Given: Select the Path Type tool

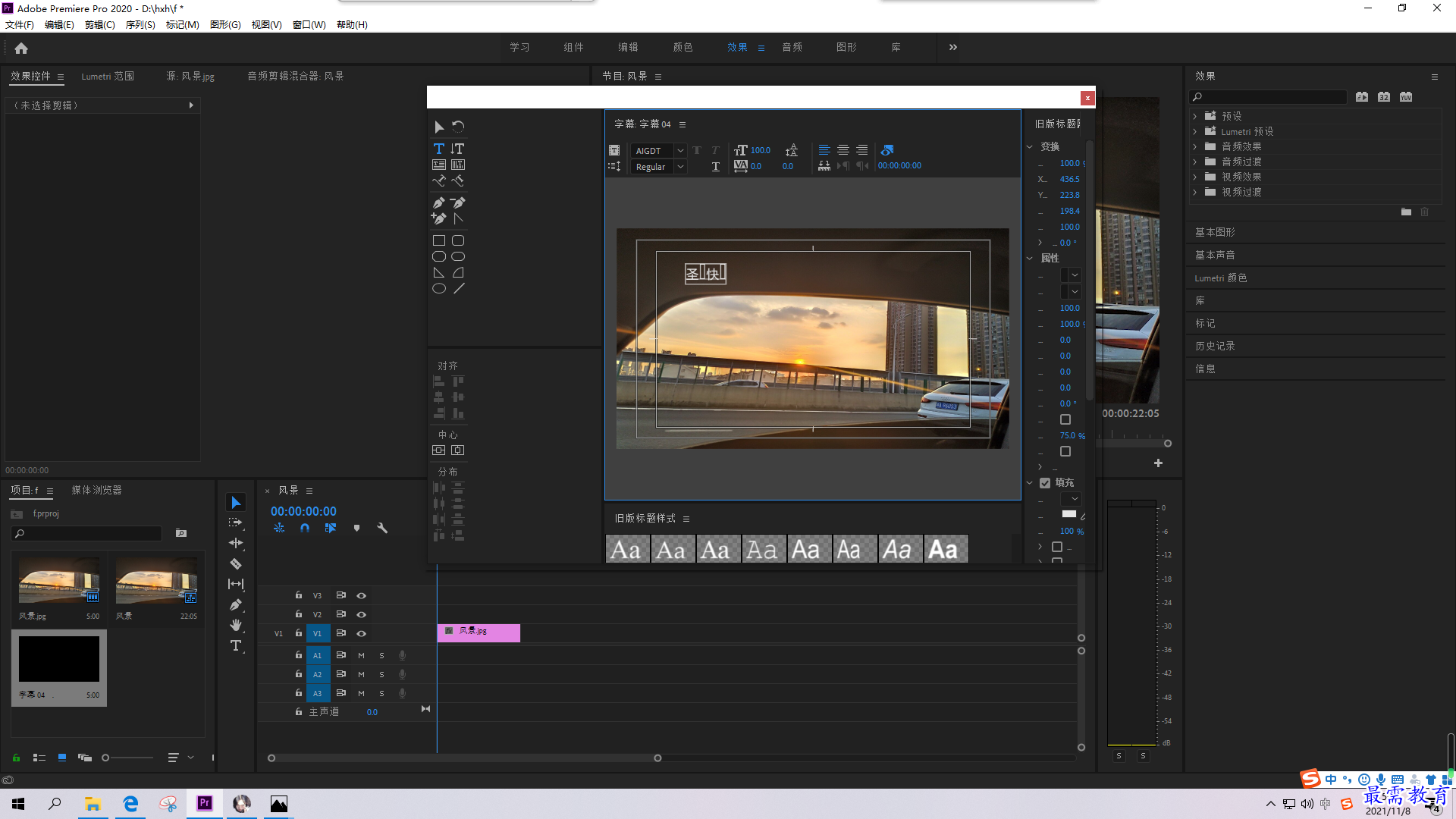Looking at the screenshot, I should pos(439,180).
